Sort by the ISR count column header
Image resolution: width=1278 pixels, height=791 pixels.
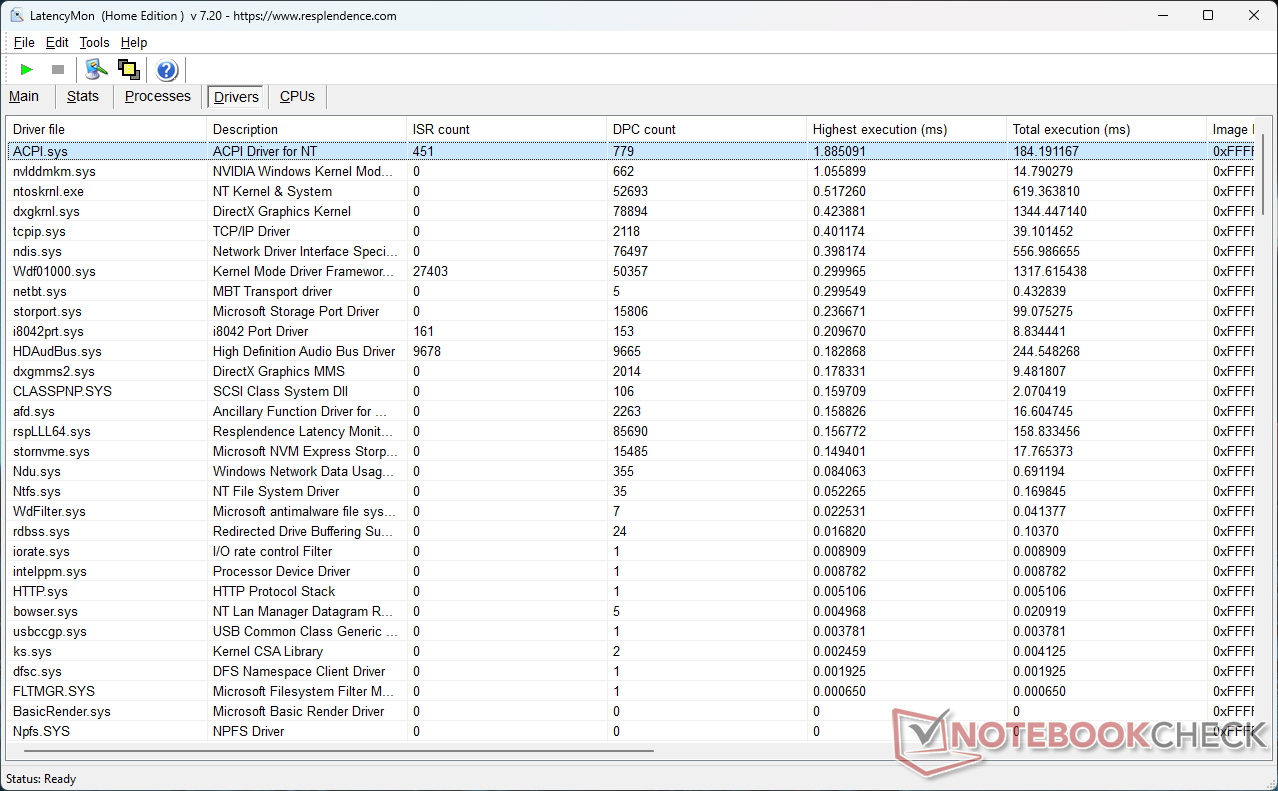[507, 129]
